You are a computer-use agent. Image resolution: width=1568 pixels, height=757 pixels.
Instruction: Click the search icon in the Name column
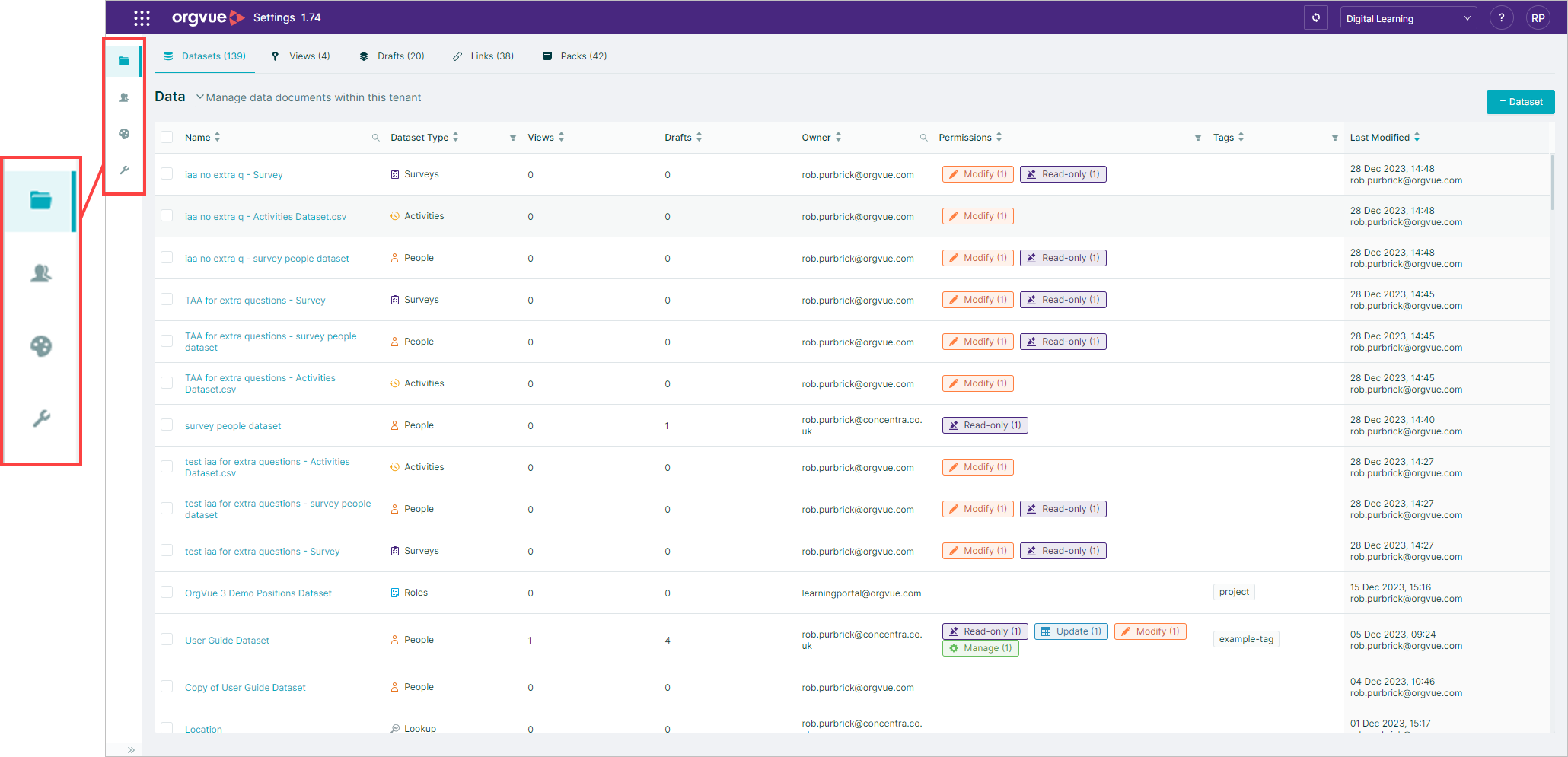[375, 138]
